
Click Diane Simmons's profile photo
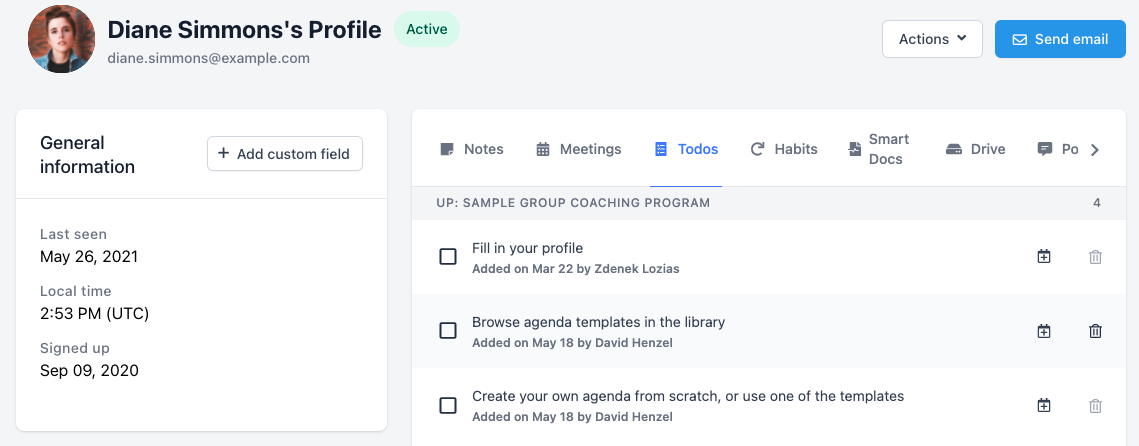(x=62, y=39)
